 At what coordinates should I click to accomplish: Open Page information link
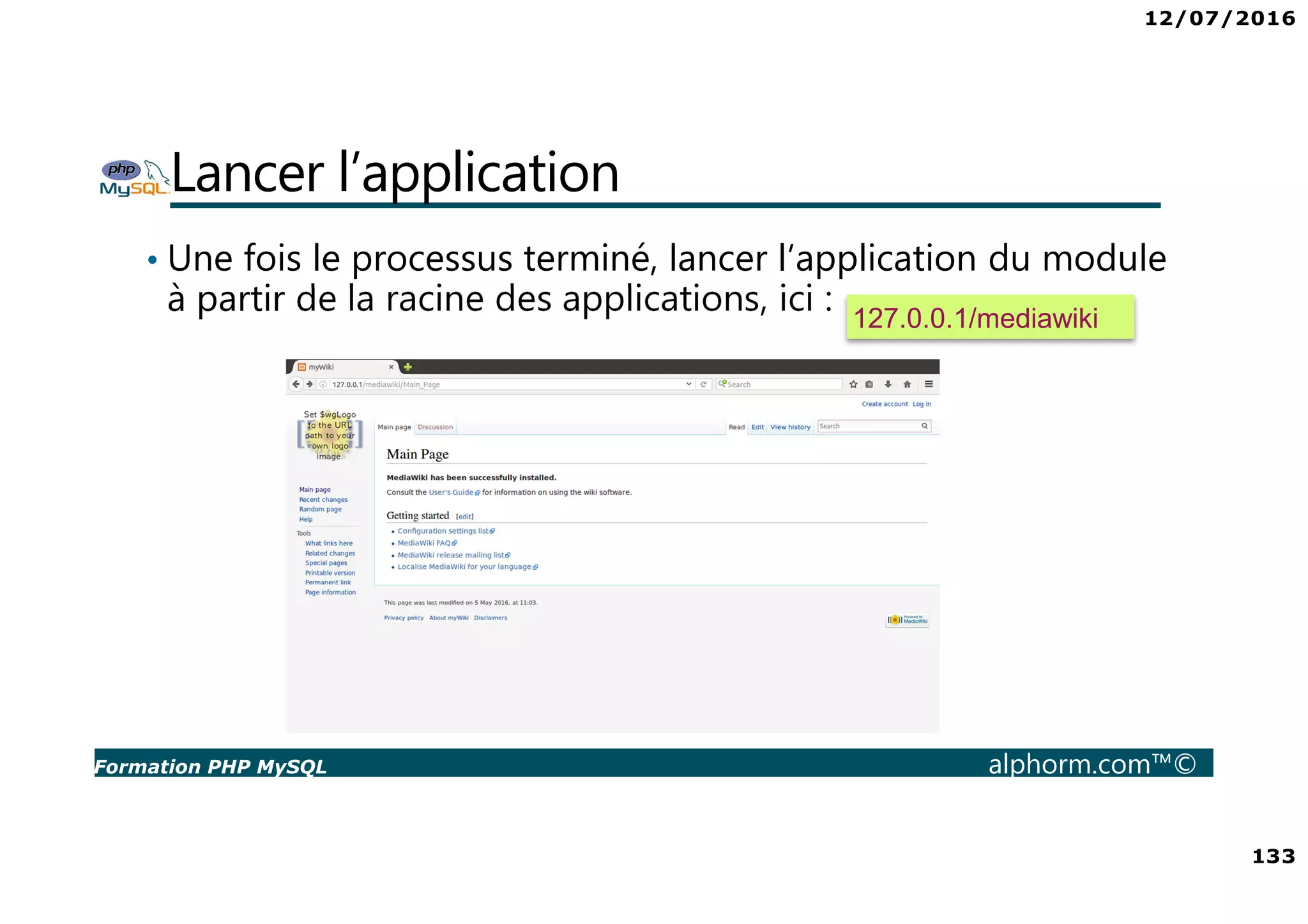tap(330, 593)
